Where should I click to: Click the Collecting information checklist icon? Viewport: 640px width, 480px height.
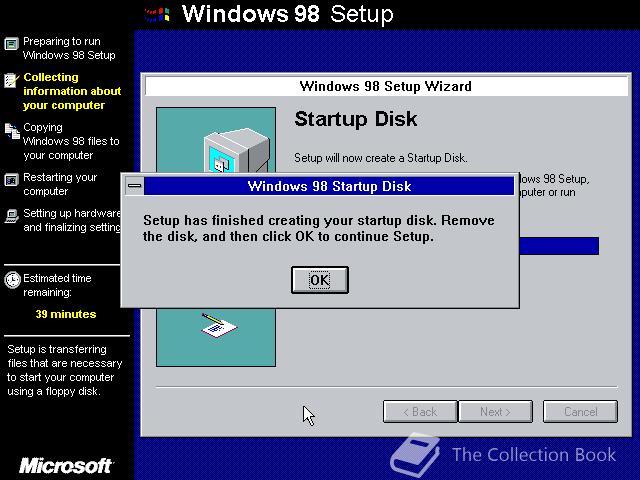[11, 80]
